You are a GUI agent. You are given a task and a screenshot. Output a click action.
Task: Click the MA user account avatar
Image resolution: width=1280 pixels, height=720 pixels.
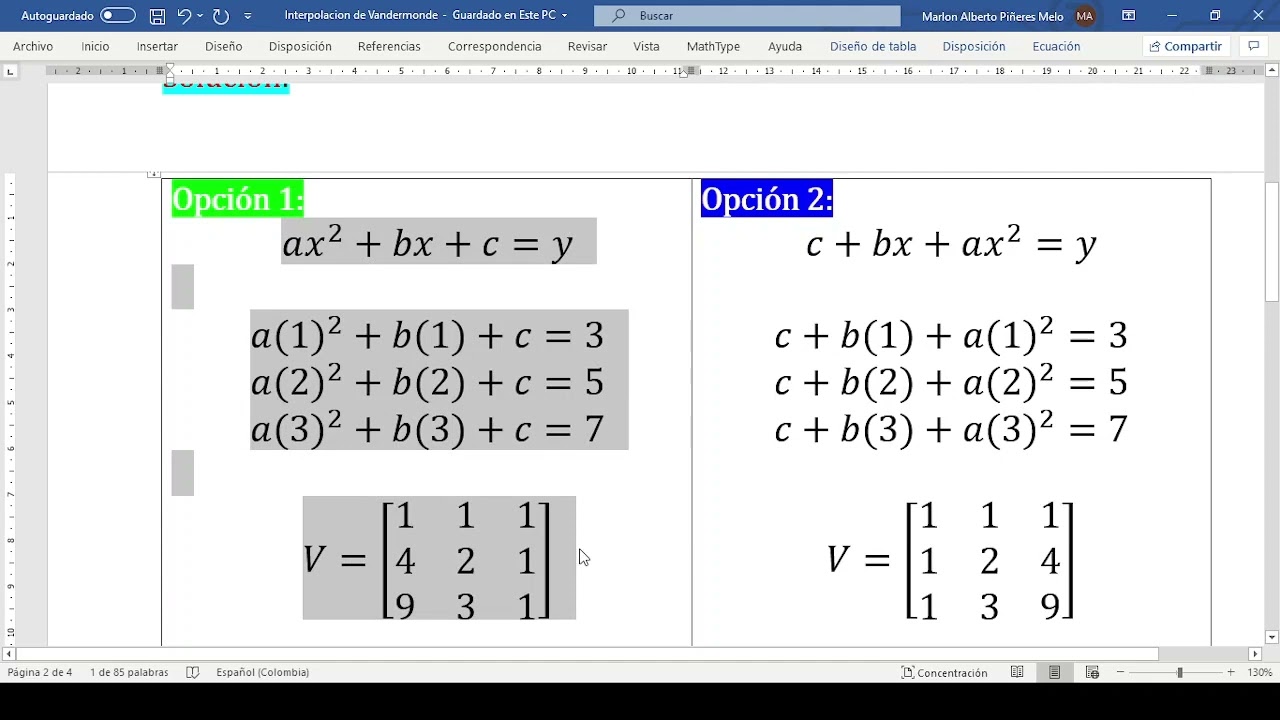[1085, 16]
